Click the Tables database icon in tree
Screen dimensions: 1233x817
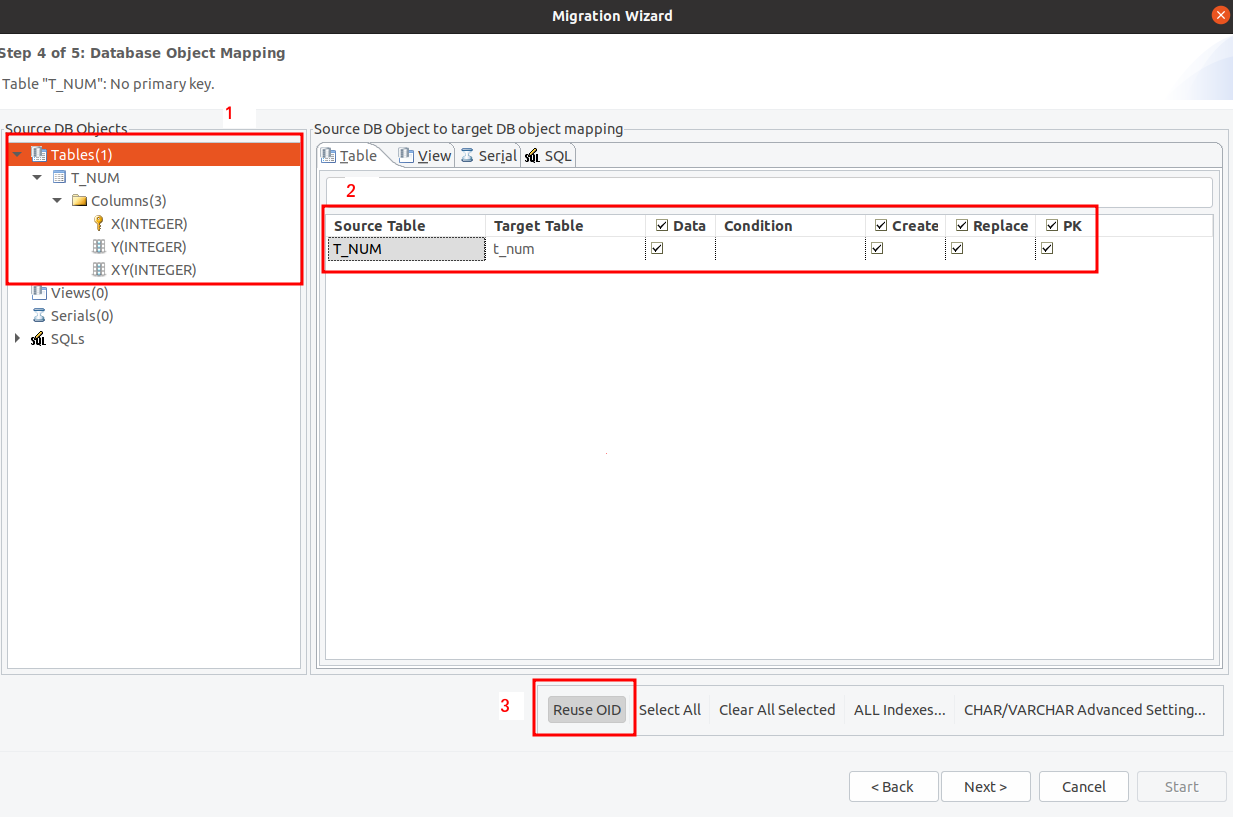point(39,155)
